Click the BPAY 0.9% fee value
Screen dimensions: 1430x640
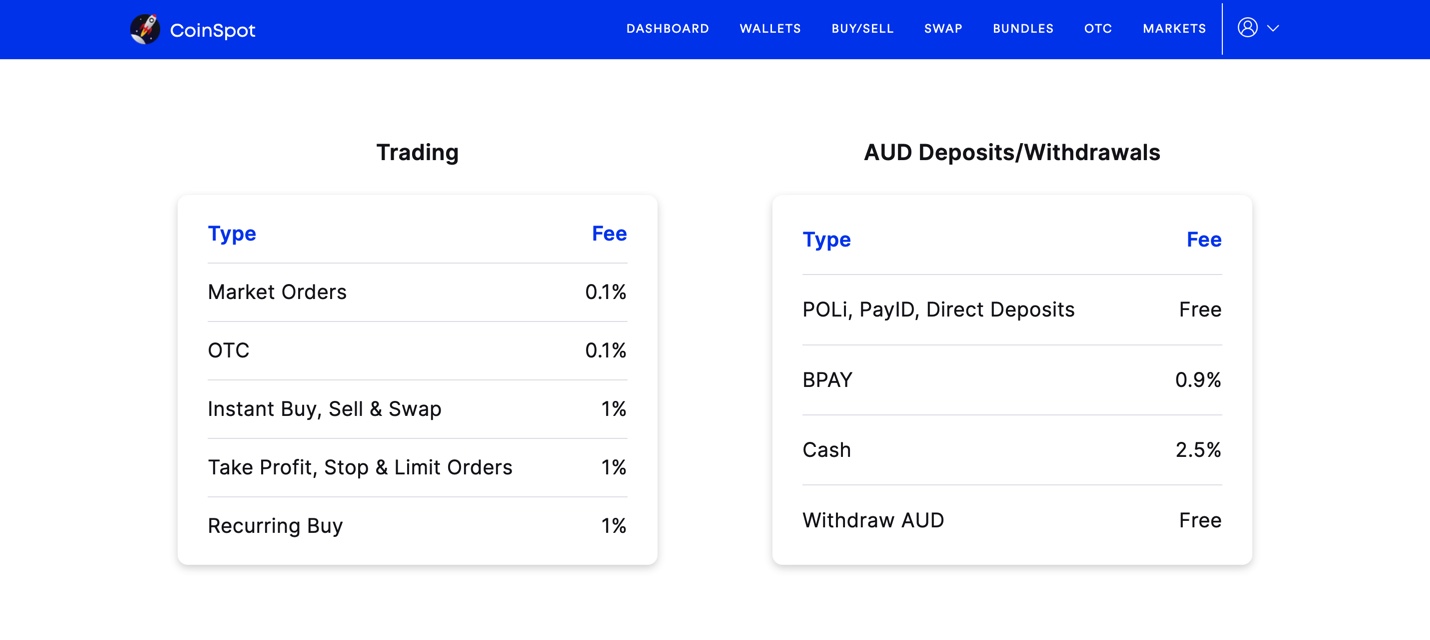click(1198, 380)
